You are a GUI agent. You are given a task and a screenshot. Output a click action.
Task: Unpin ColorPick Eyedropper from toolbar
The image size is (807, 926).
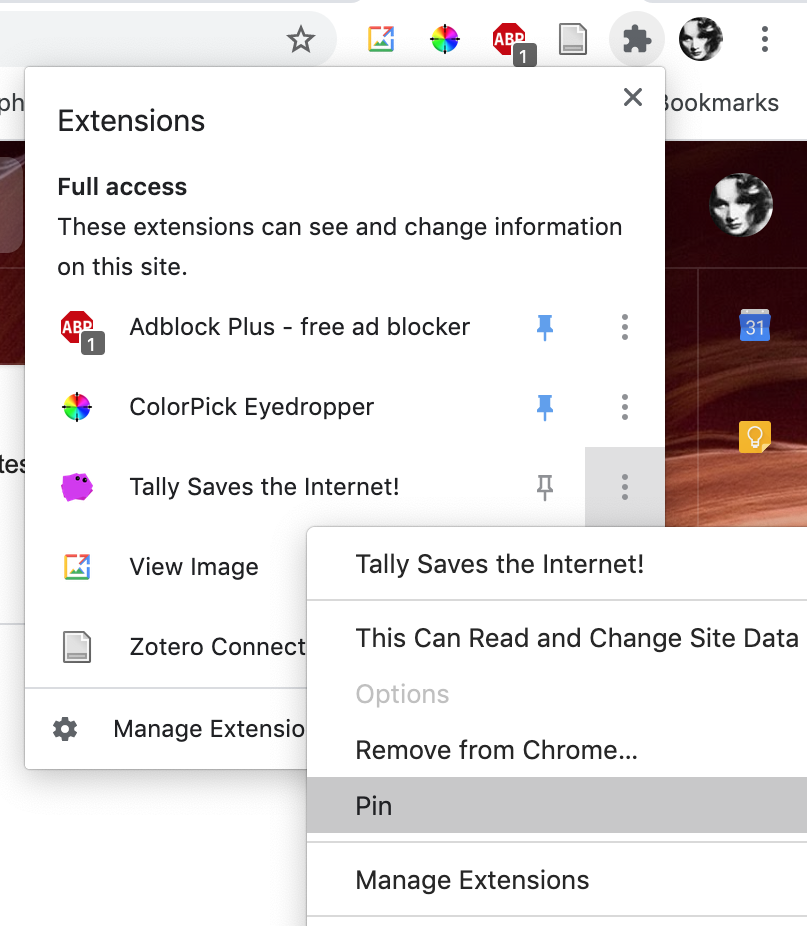click(545, 407)
